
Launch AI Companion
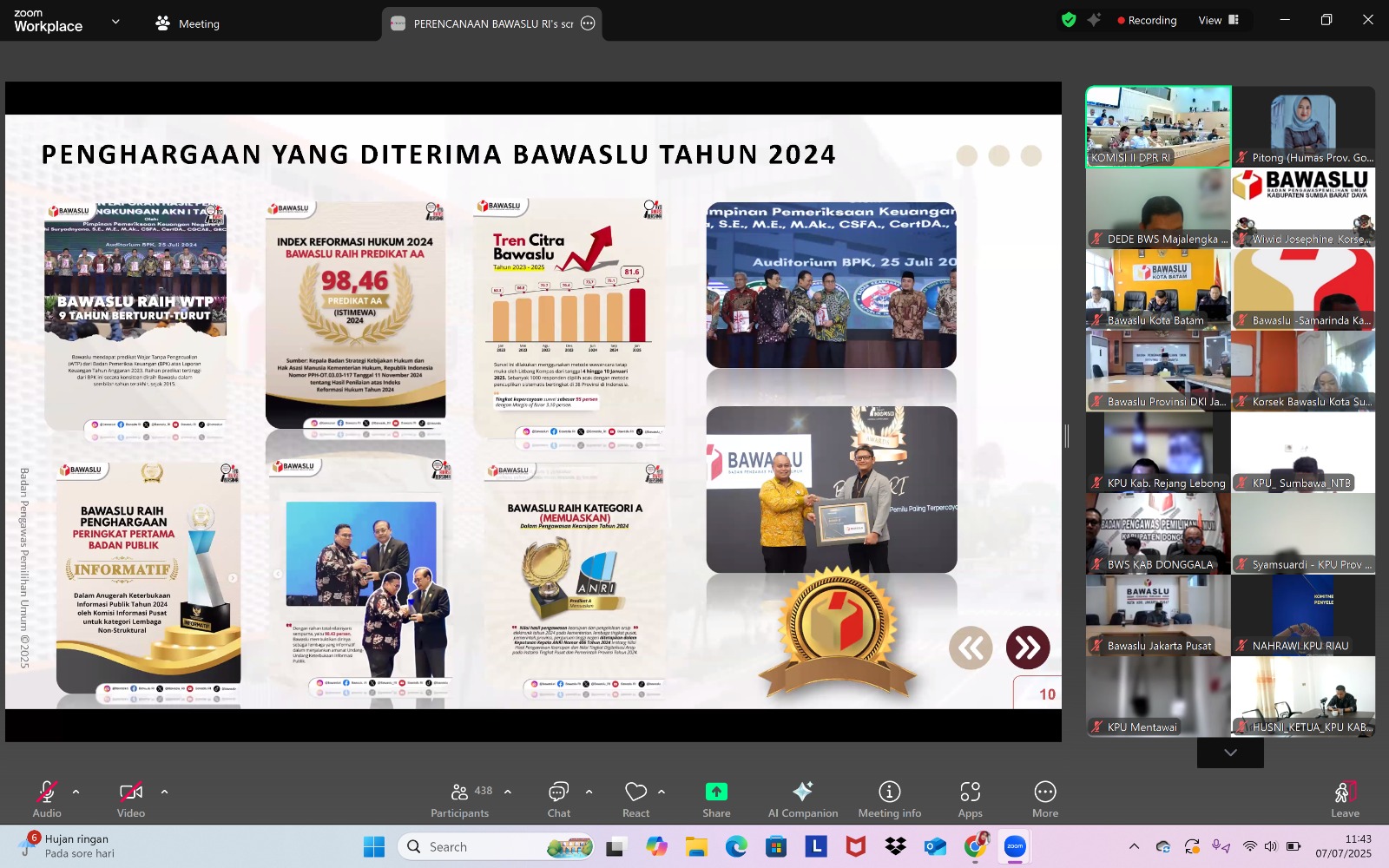(x=803, y=799)
